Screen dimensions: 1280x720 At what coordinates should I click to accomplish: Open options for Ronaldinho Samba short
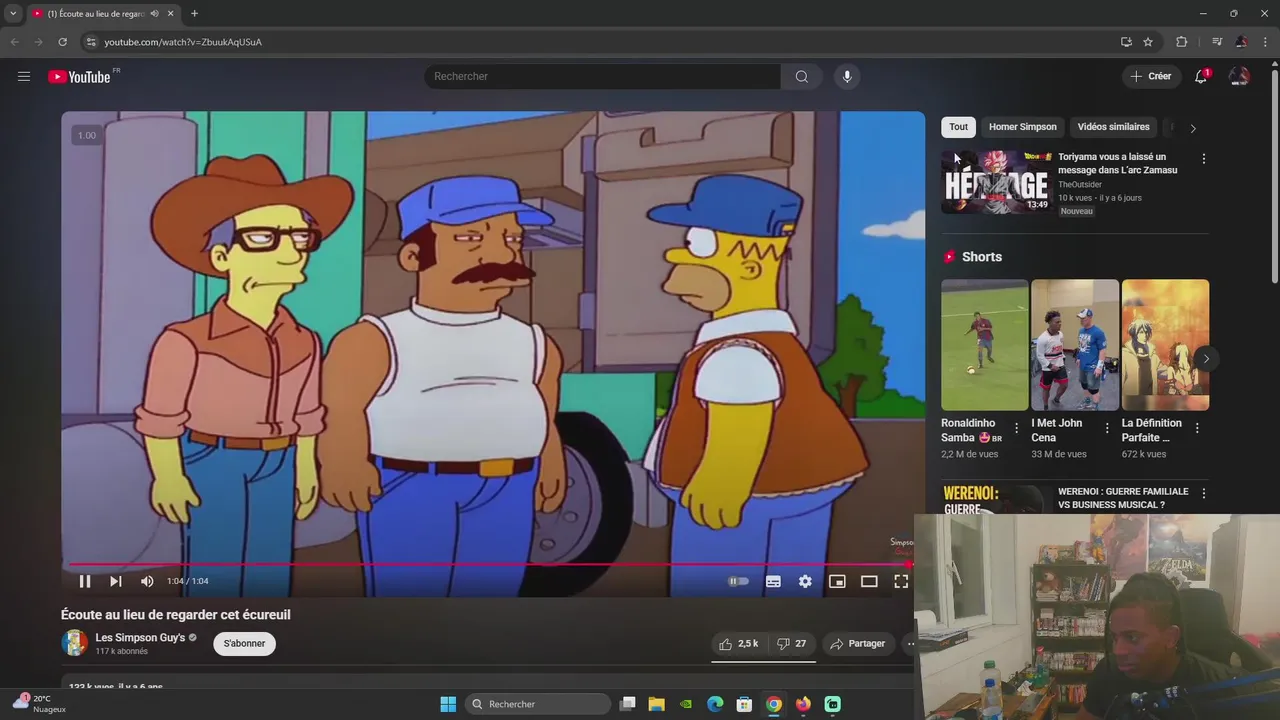1017,428
